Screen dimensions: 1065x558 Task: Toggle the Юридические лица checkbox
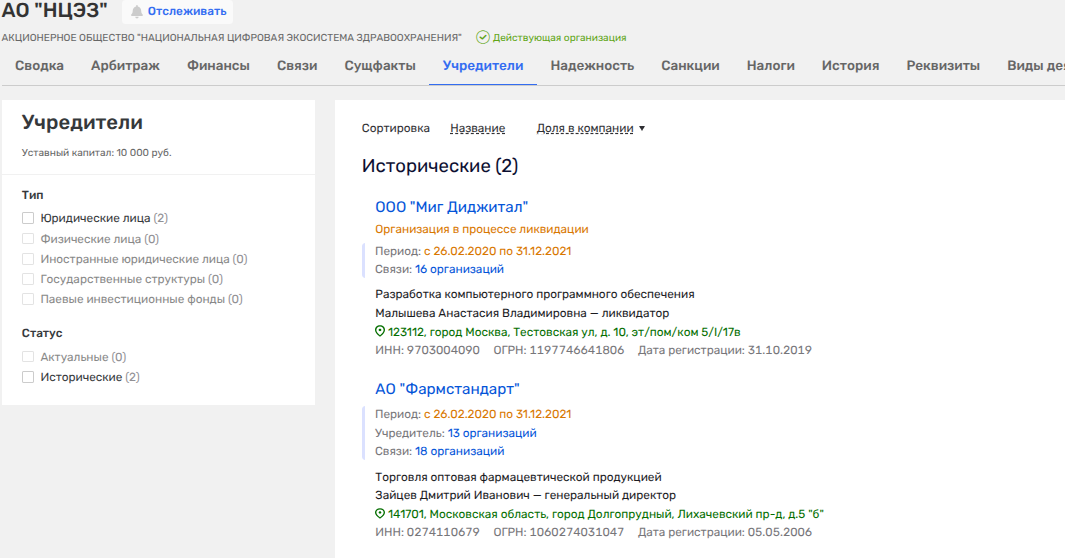click(x=28, y=218)
